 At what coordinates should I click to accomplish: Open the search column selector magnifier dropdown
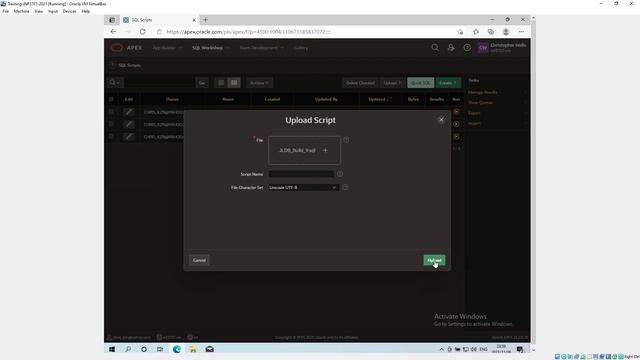coord(115,83)
